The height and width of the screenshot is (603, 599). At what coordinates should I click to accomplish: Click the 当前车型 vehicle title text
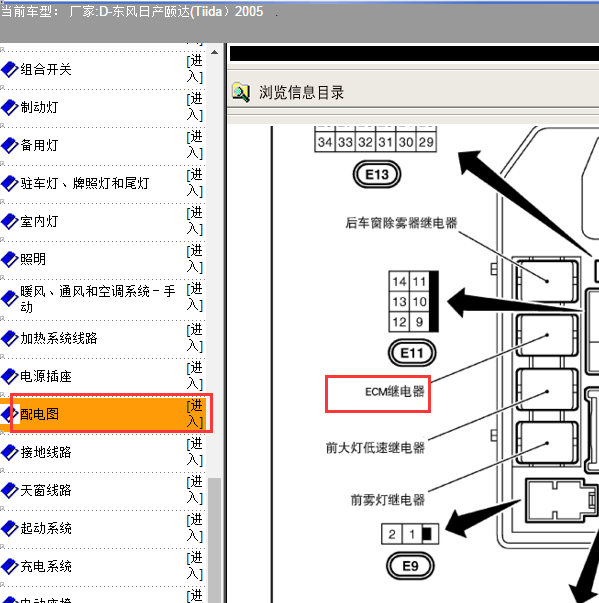[132, 12]
